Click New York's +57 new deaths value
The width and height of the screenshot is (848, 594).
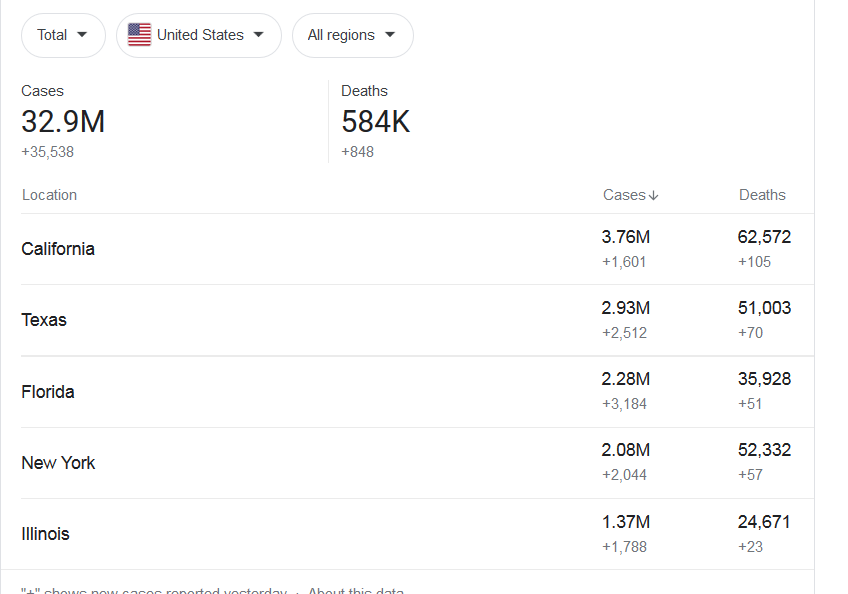tap(751, 475)
